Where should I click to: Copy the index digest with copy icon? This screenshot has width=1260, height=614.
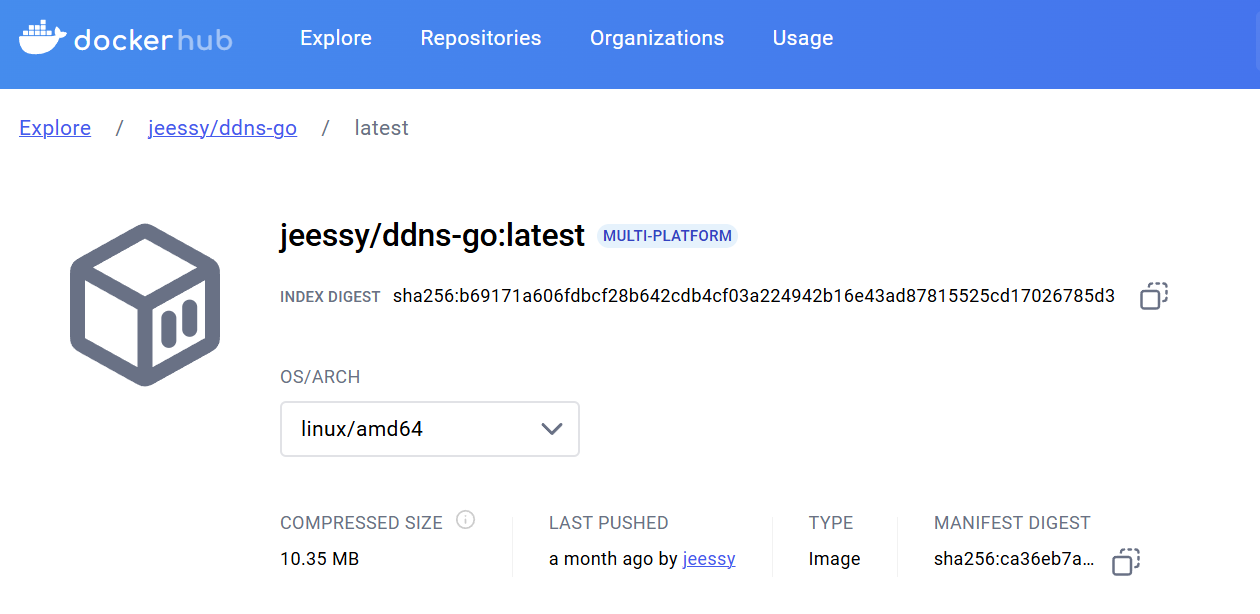(1154, 296)
